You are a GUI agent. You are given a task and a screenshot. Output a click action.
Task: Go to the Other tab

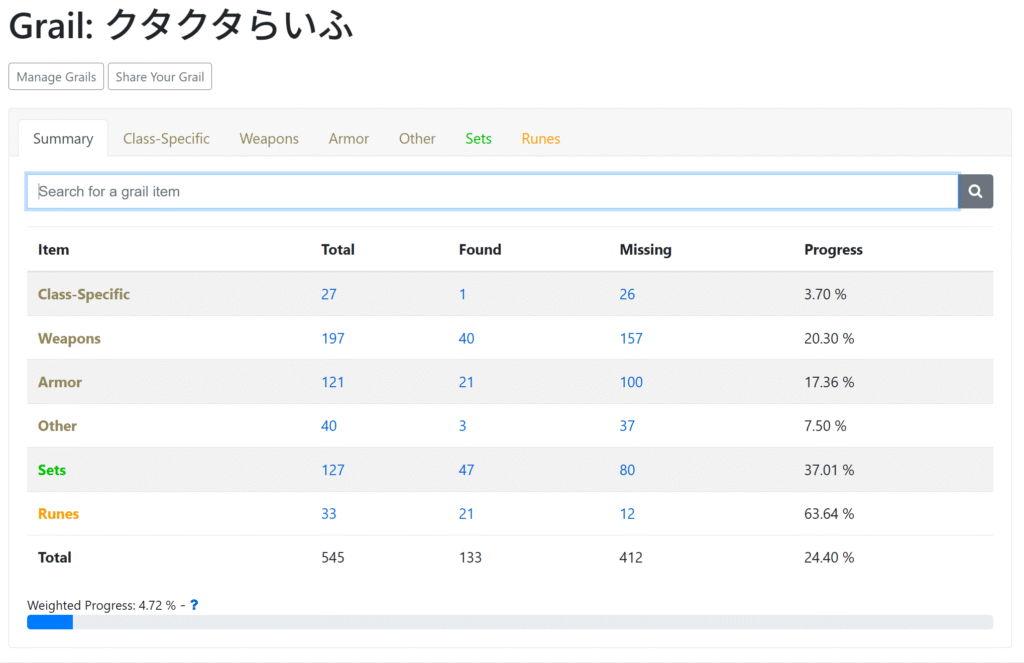417,139
